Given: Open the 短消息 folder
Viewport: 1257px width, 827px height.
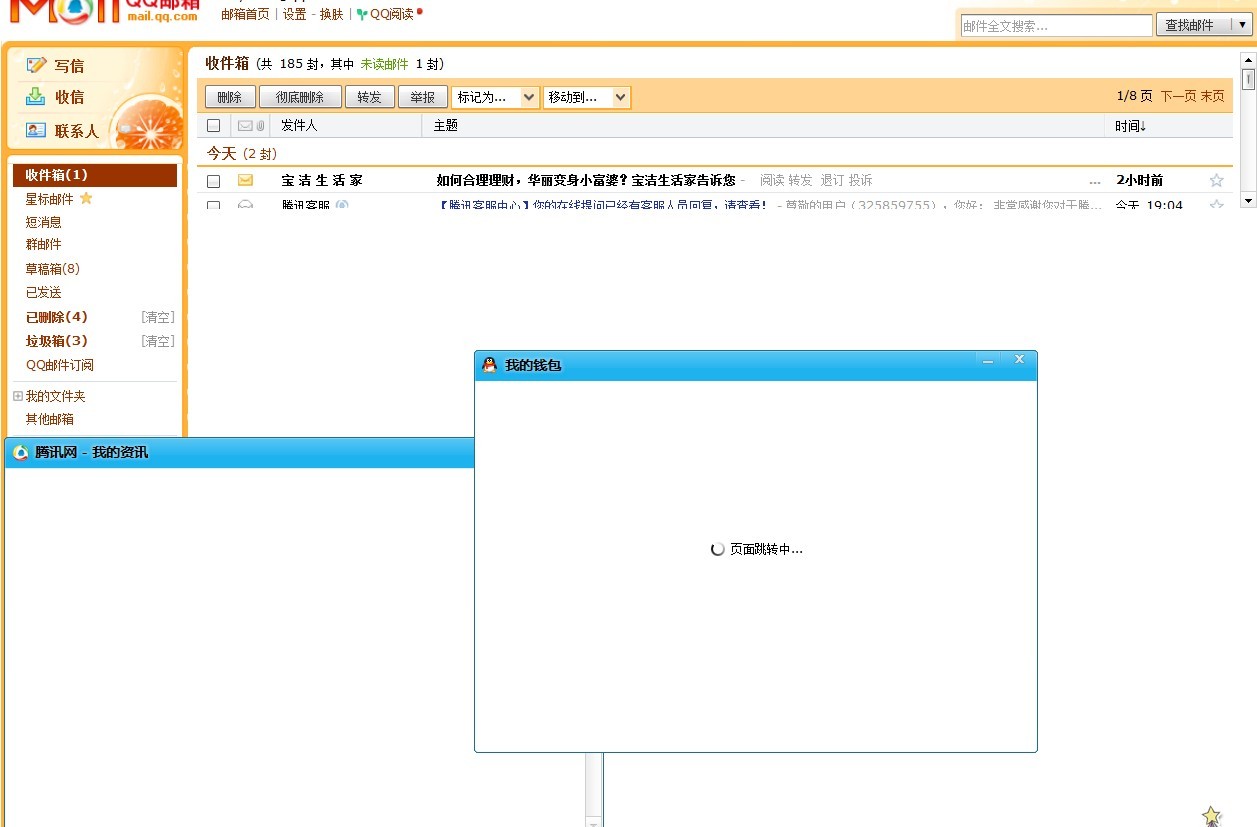Looking at the screenshot, I should pos(43,222).
